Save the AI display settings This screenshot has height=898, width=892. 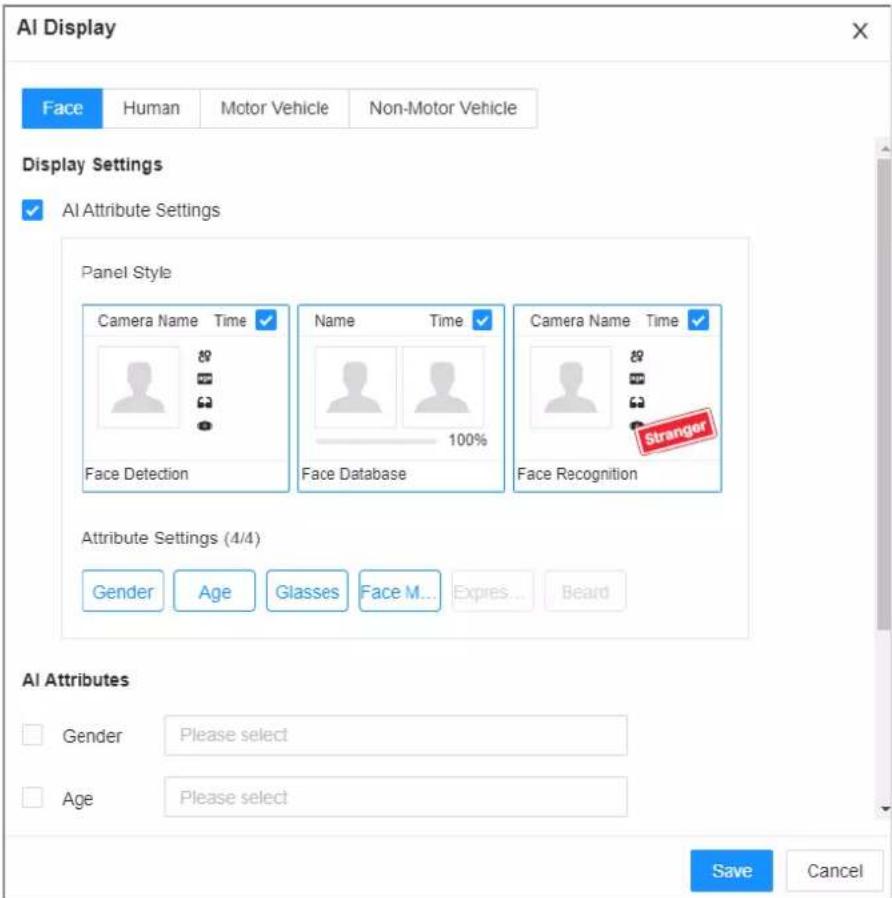pyautogui.click(x=731, y=871)
